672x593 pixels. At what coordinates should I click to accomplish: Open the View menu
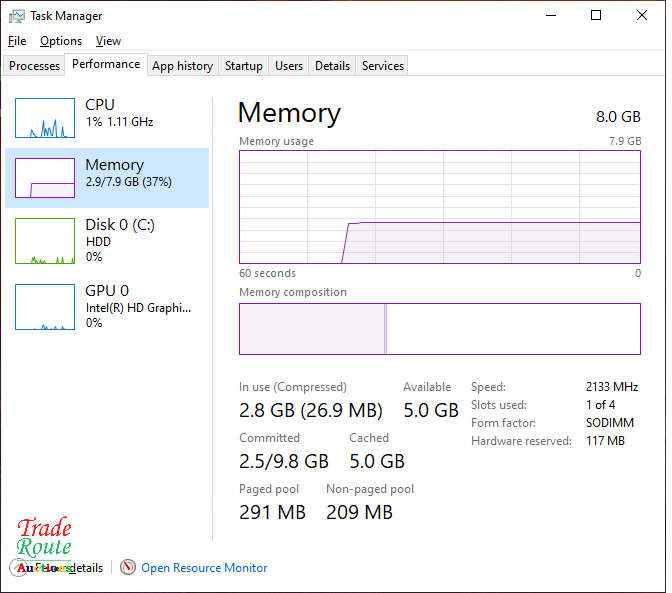[108, 41]
